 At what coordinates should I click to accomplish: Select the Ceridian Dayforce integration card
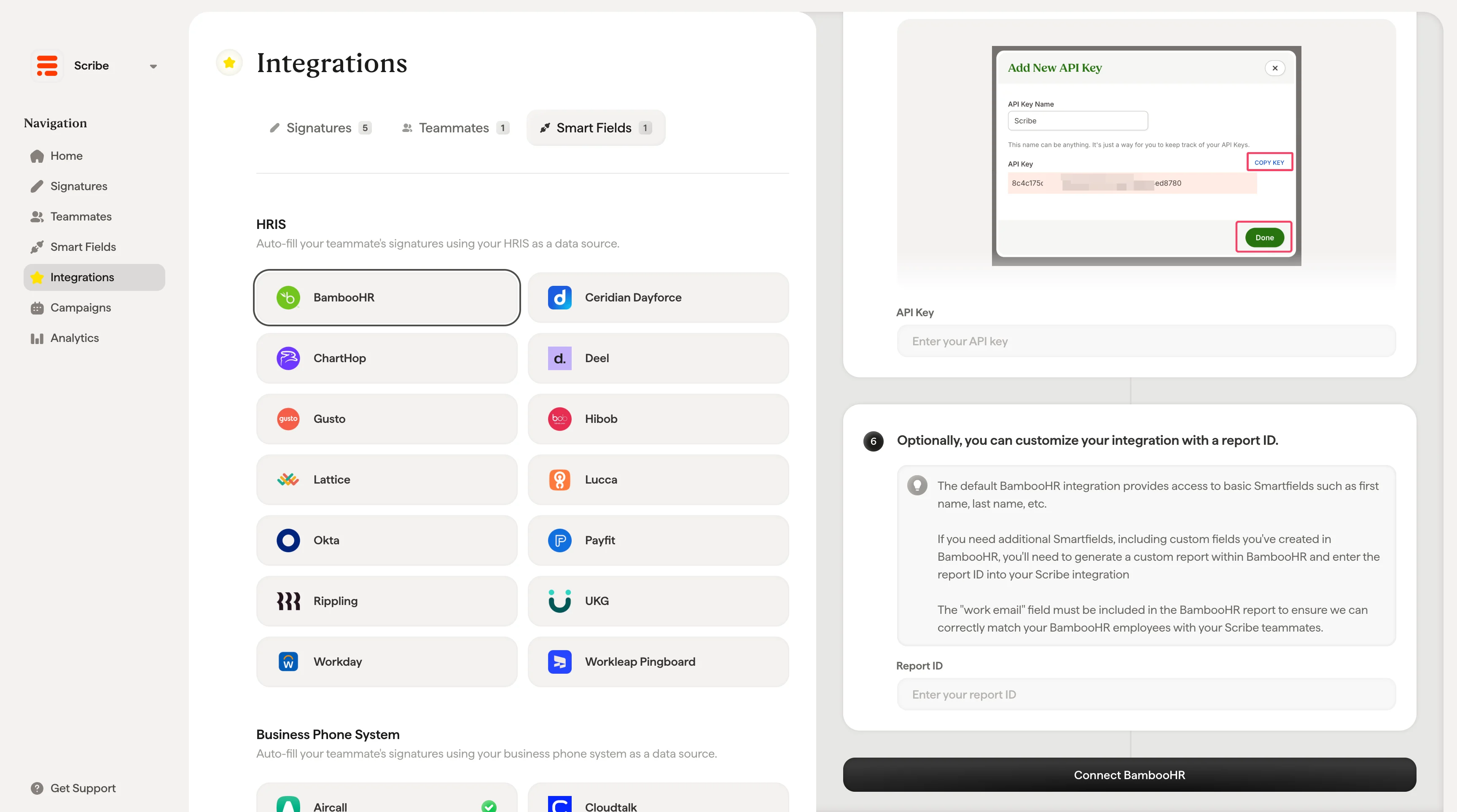coord(658,297)
